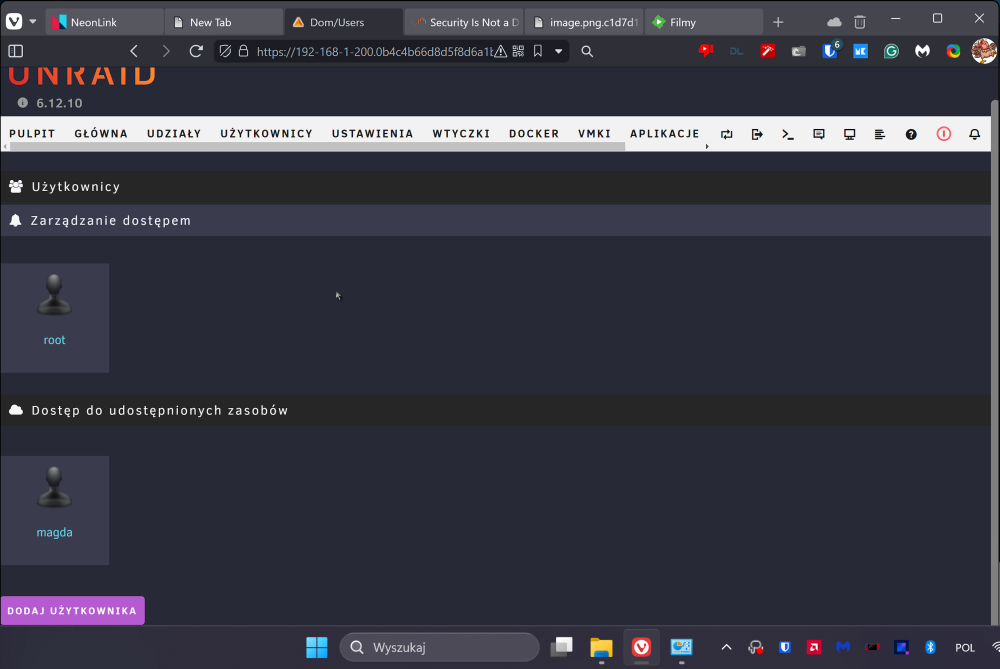Open the magda user card
The height and width of the screenshot is (669, 1000).
(x=54, y=510)
